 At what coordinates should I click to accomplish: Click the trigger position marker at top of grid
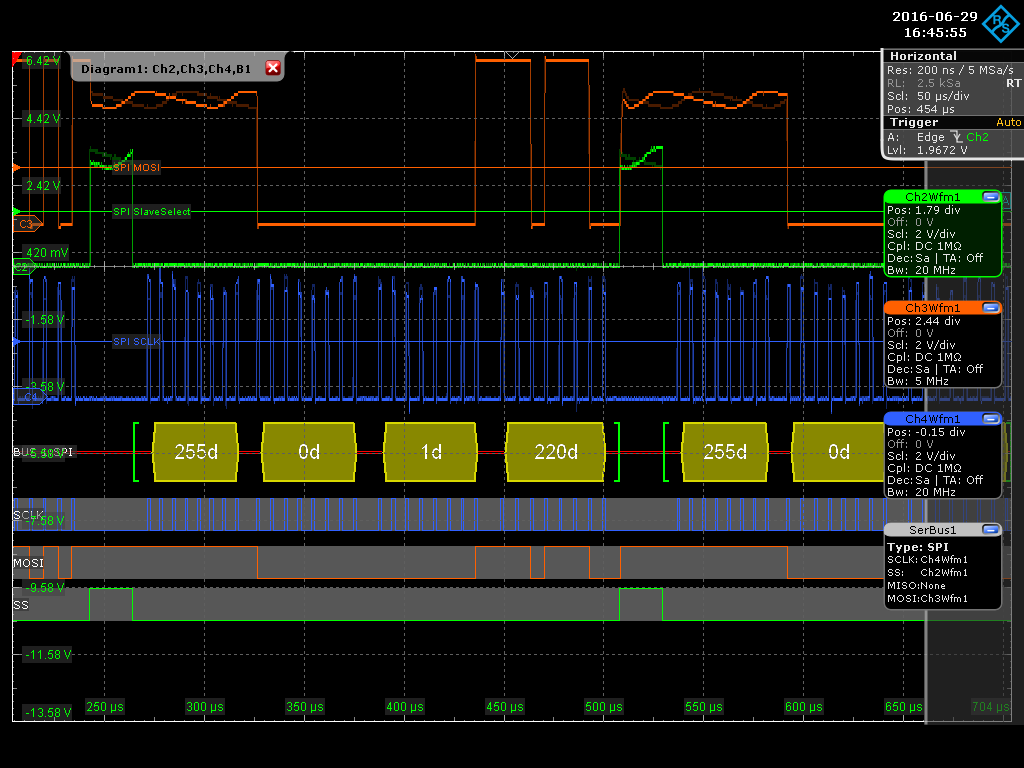[x=512, y=56]
